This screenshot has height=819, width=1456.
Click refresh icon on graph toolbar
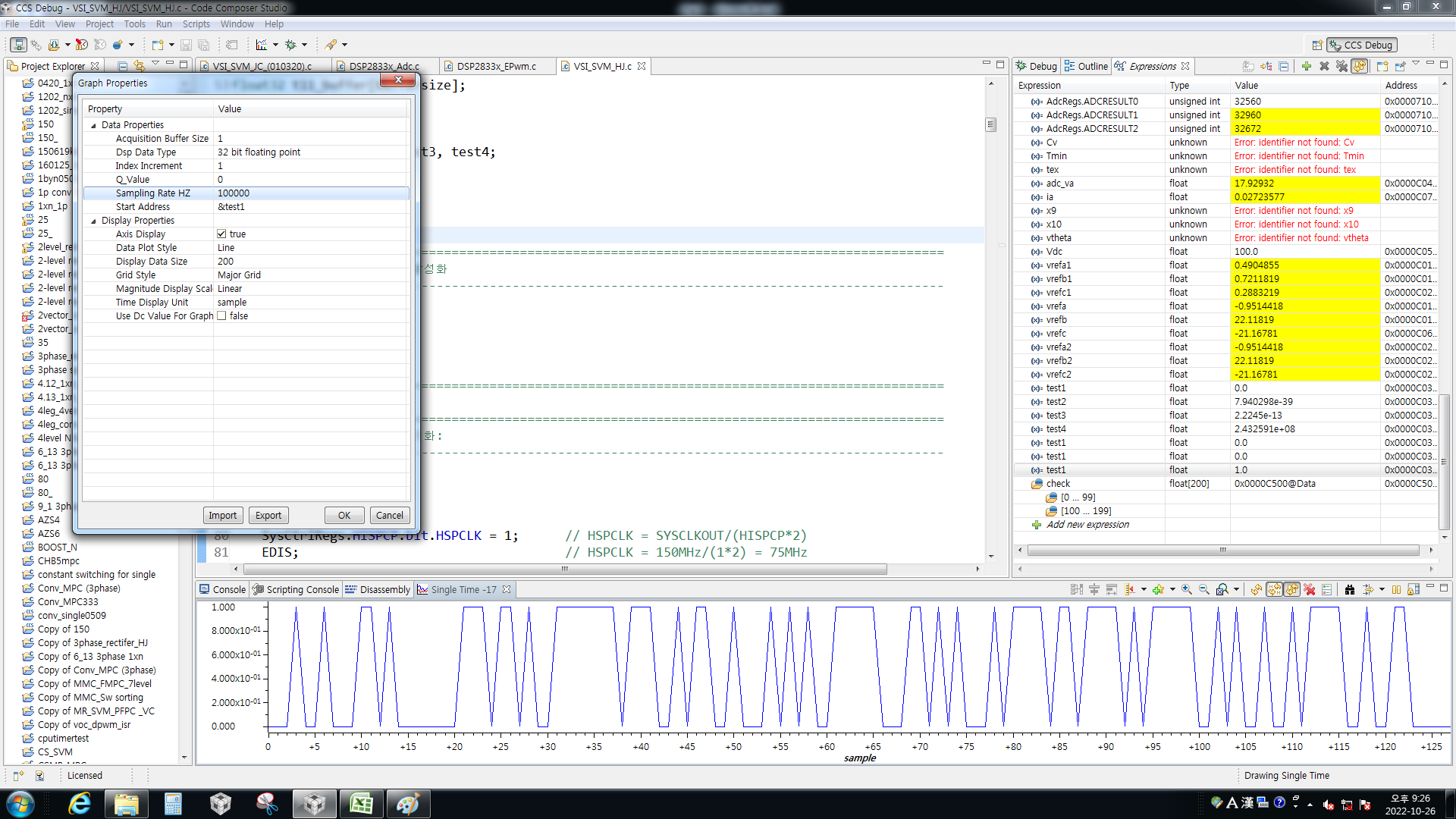click(1257, 589)
